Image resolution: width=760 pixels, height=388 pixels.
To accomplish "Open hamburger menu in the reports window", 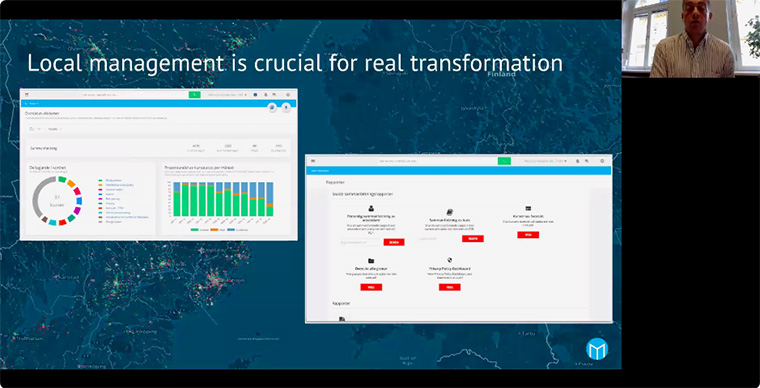I will coord(313,161).
